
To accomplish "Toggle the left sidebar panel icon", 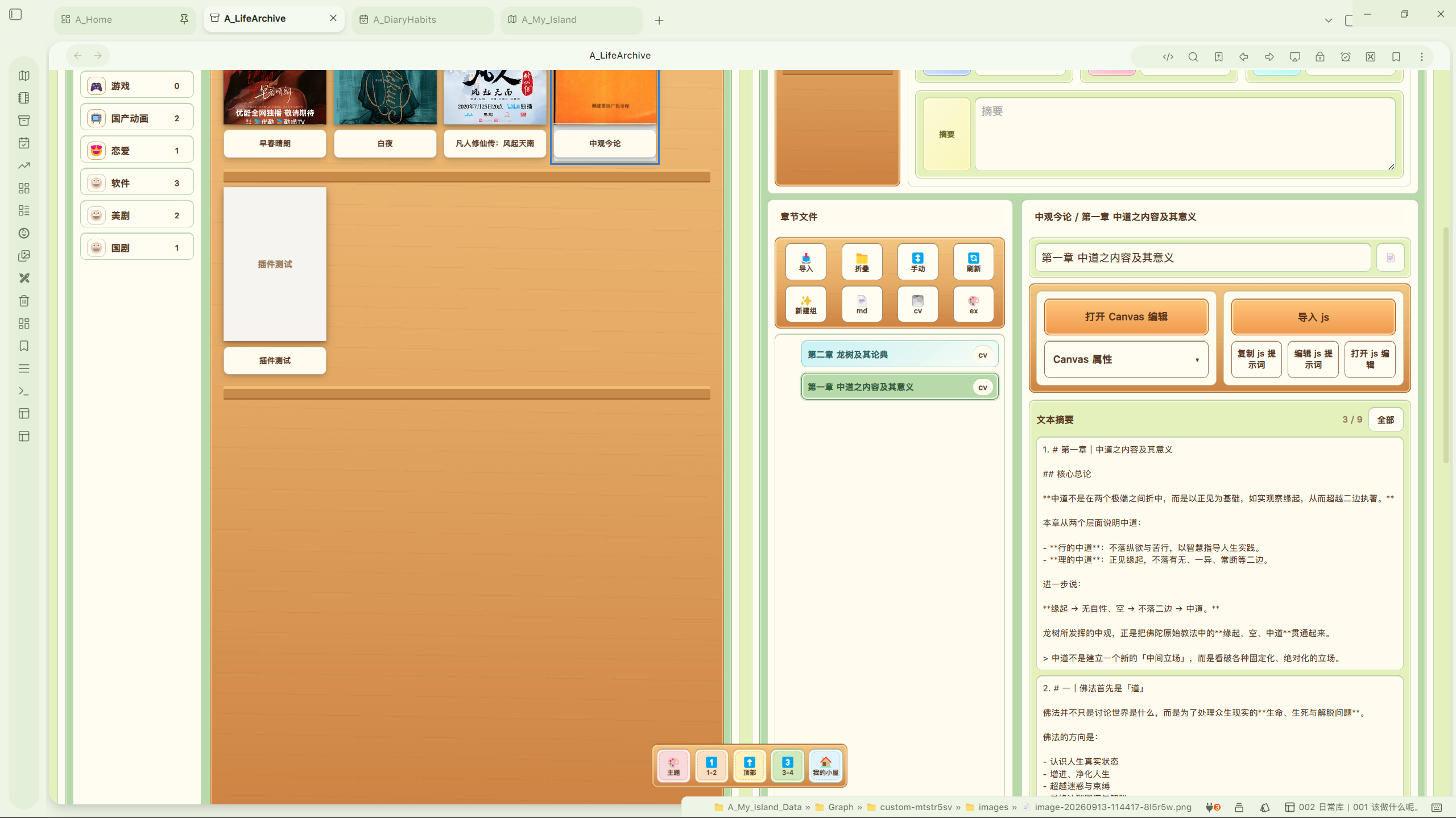I will coord(16,14).
